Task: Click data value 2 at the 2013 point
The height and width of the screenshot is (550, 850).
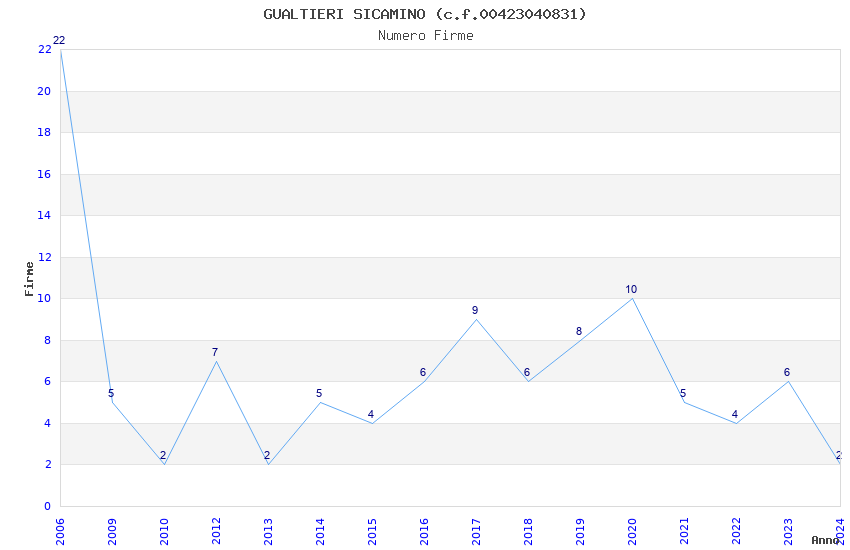Action: [267, 455]
